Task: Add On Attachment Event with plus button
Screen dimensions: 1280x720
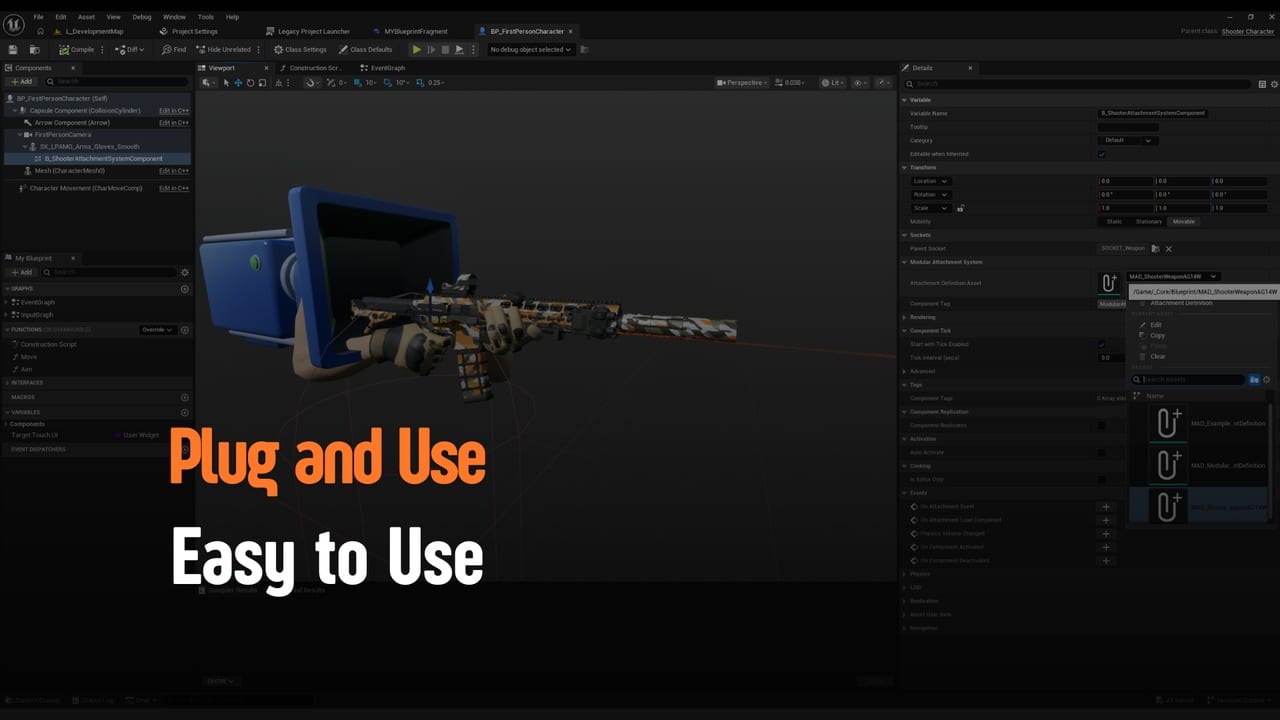Action: click(1106, 507)
